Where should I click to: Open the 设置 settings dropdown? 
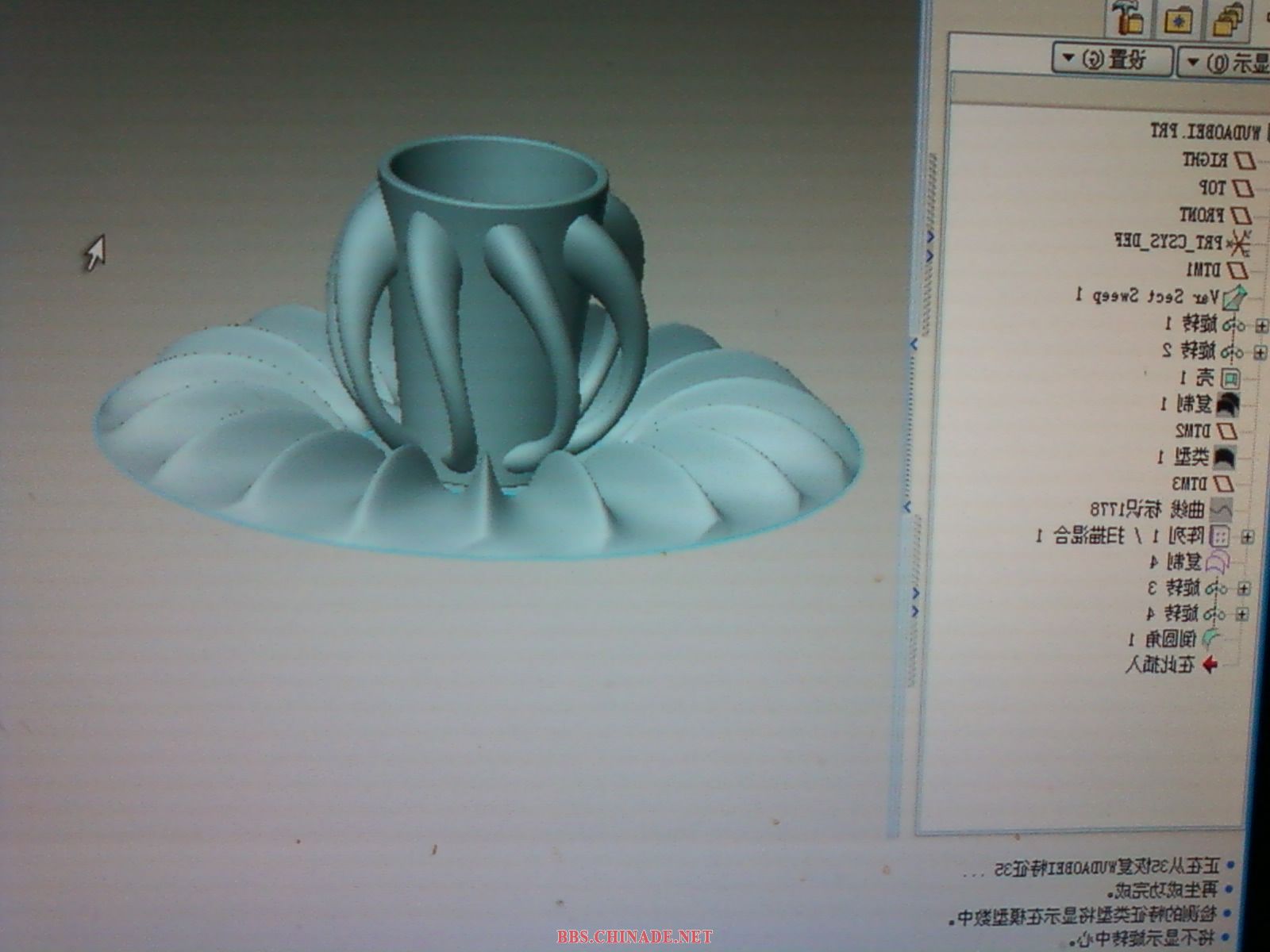[1112, 59]
